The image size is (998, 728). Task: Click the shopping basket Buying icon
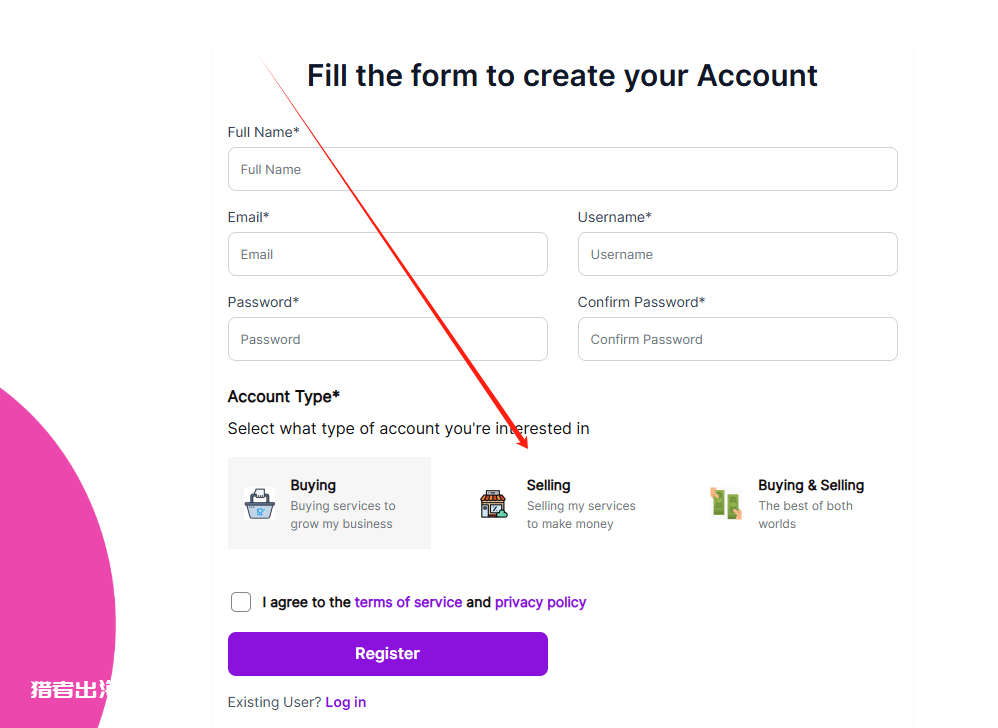coord(260,503)
